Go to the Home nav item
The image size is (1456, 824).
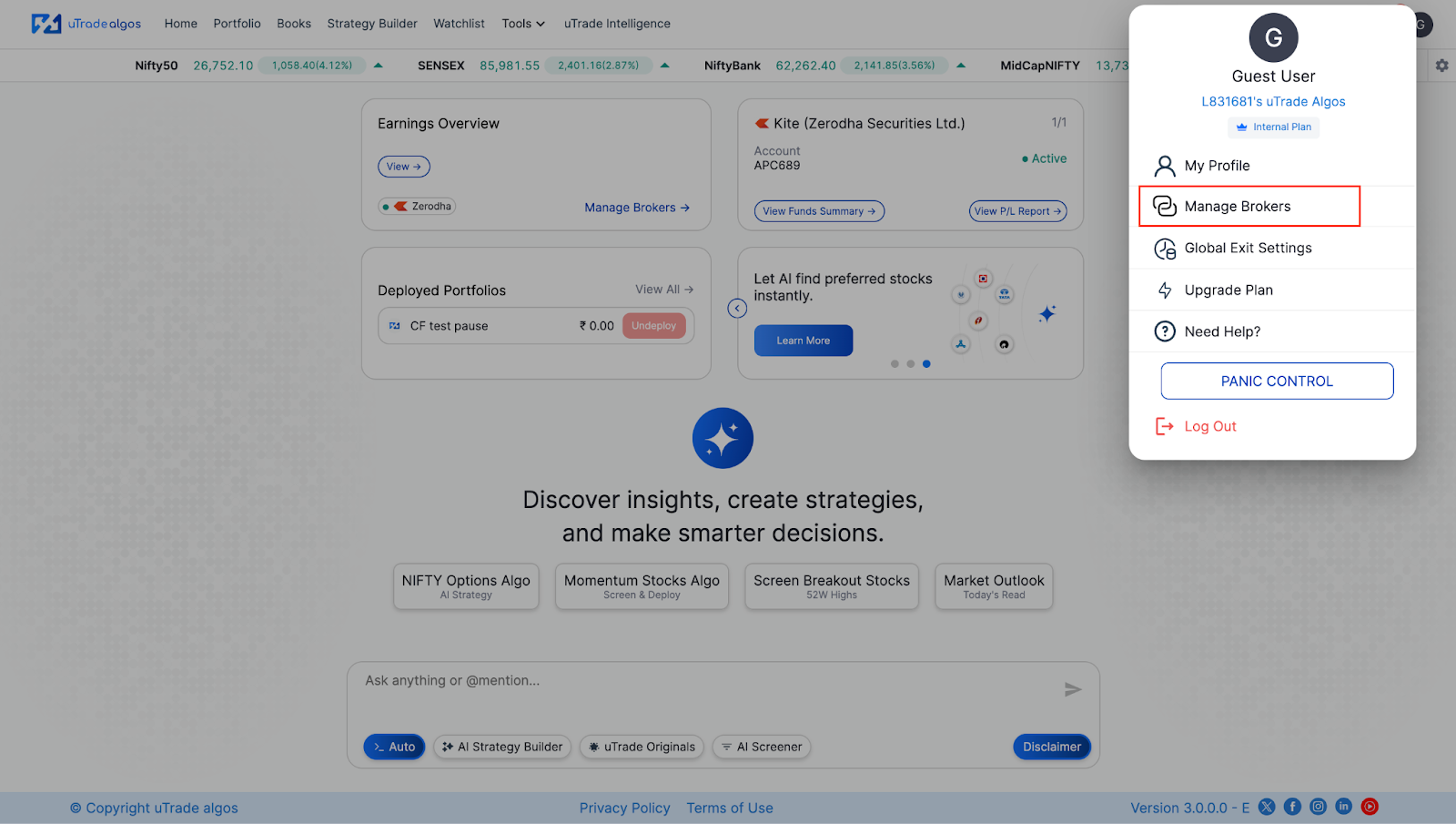181,24
